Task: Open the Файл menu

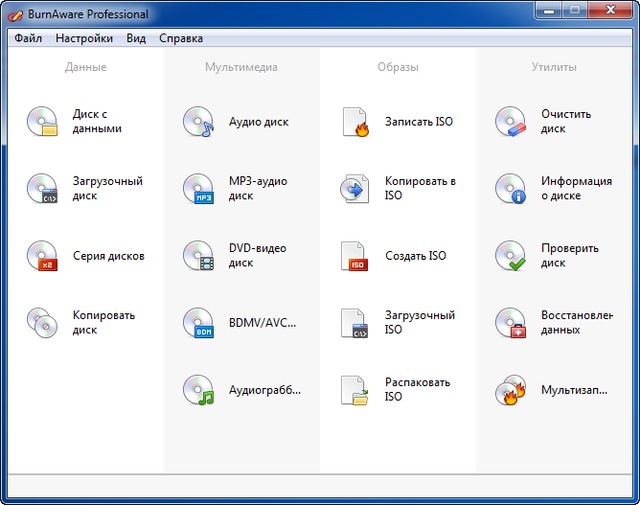Action: point(28,38)
